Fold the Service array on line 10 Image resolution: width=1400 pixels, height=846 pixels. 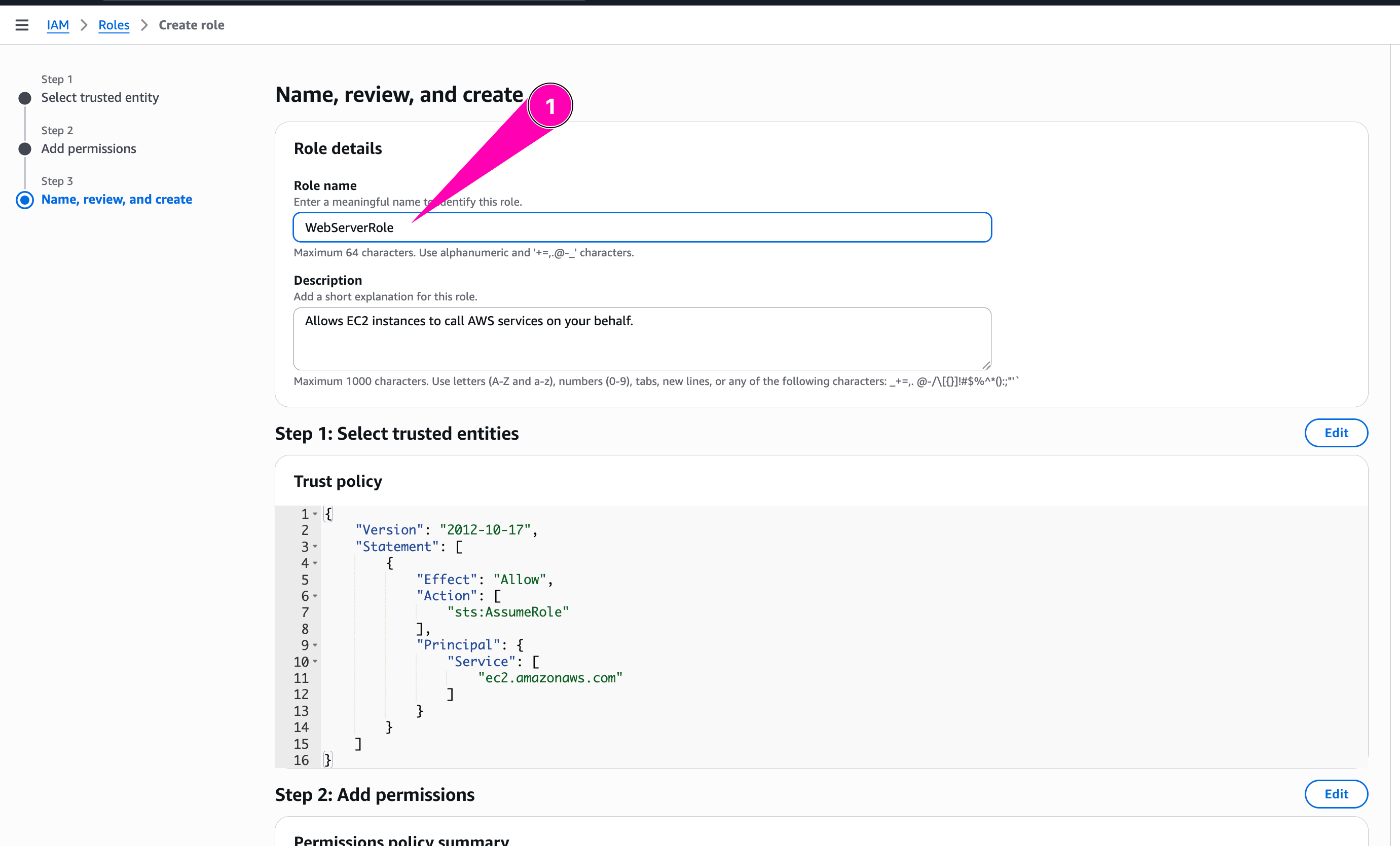(315, 662)
